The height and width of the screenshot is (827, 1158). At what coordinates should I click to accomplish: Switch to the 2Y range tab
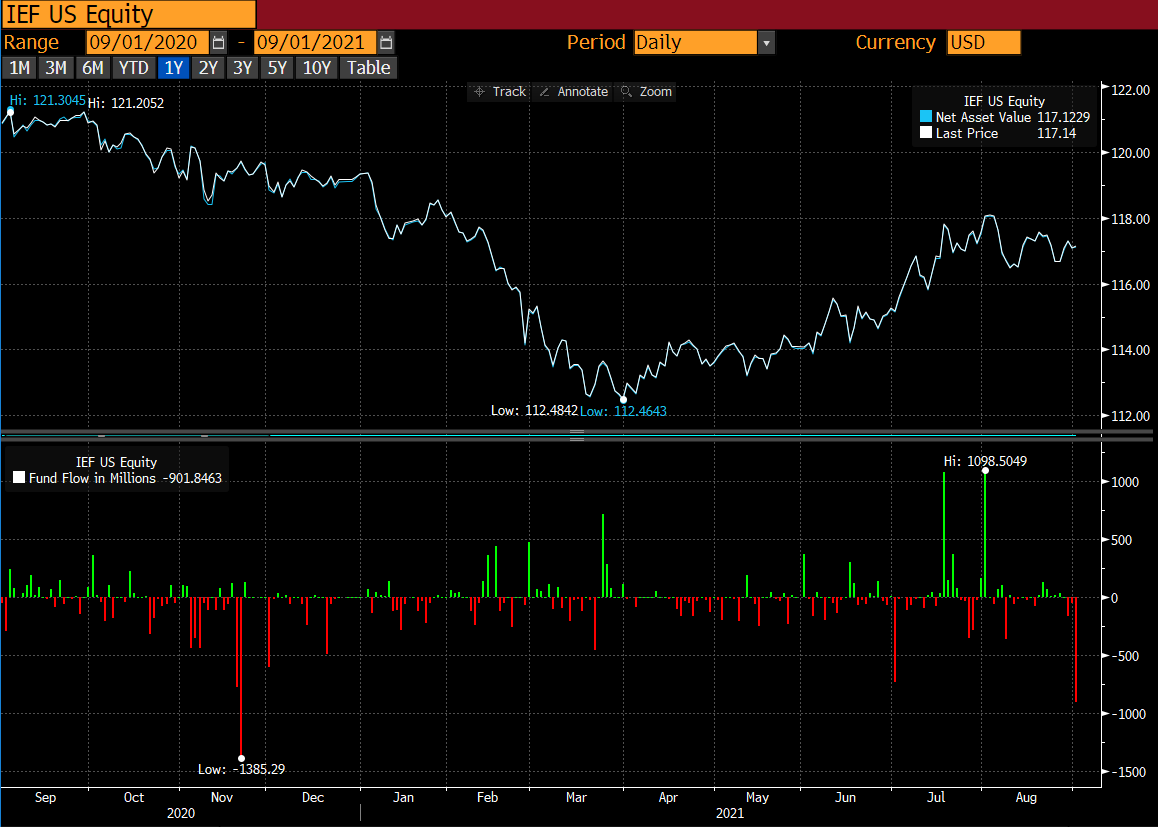[x=208, y=68]
